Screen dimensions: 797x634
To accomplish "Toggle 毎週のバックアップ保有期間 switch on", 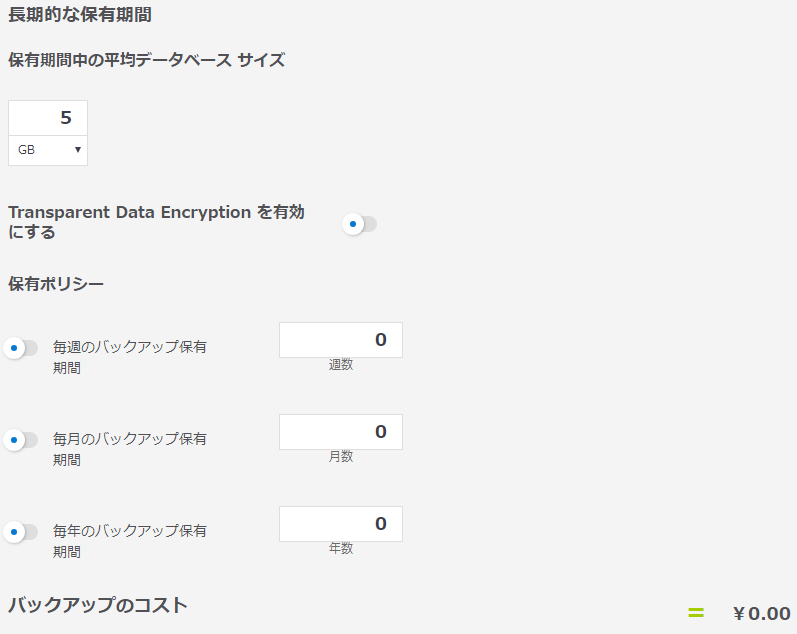I will tap(21, 348).
